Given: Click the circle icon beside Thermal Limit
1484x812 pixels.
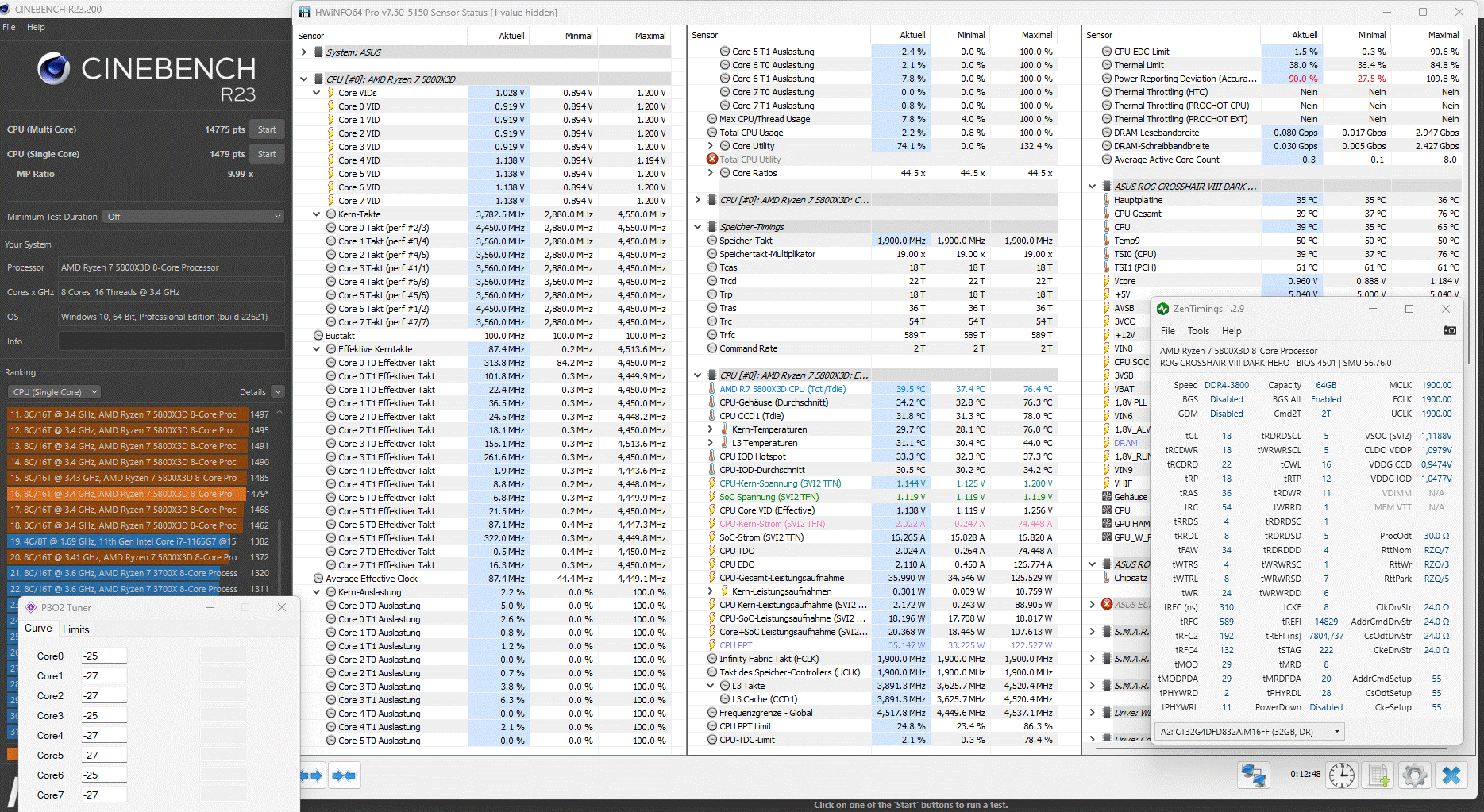Looking at the screenshot, I should (x=1107, y=65).
